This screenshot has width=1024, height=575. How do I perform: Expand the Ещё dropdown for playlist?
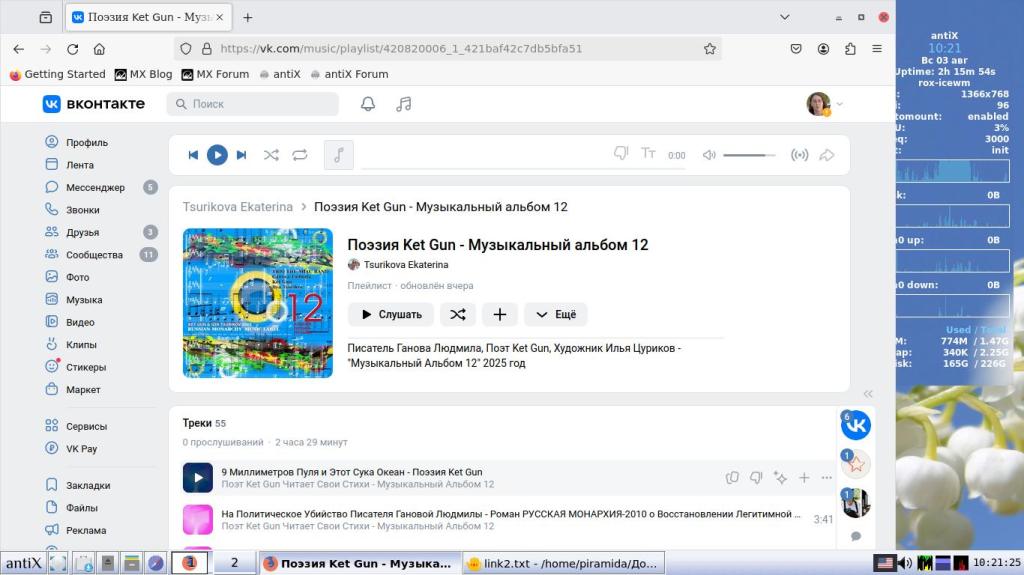556,314
